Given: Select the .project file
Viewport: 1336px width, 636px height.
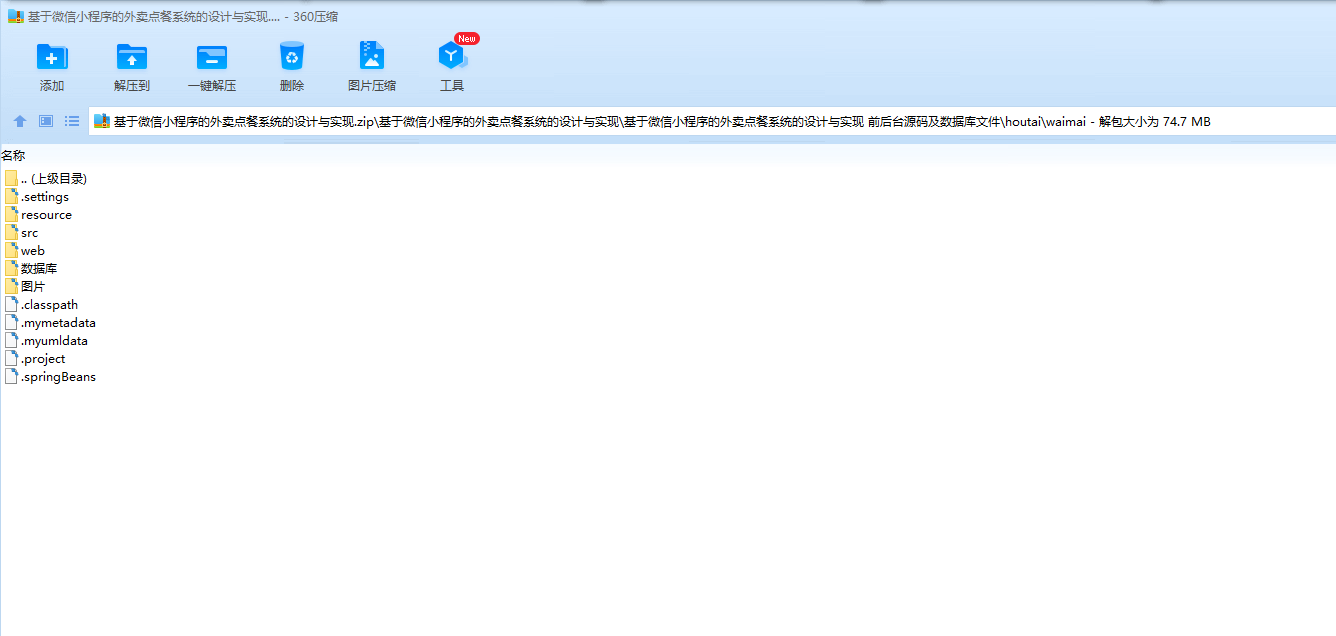Looking at the screenshot, I should (x=35, y=358).
